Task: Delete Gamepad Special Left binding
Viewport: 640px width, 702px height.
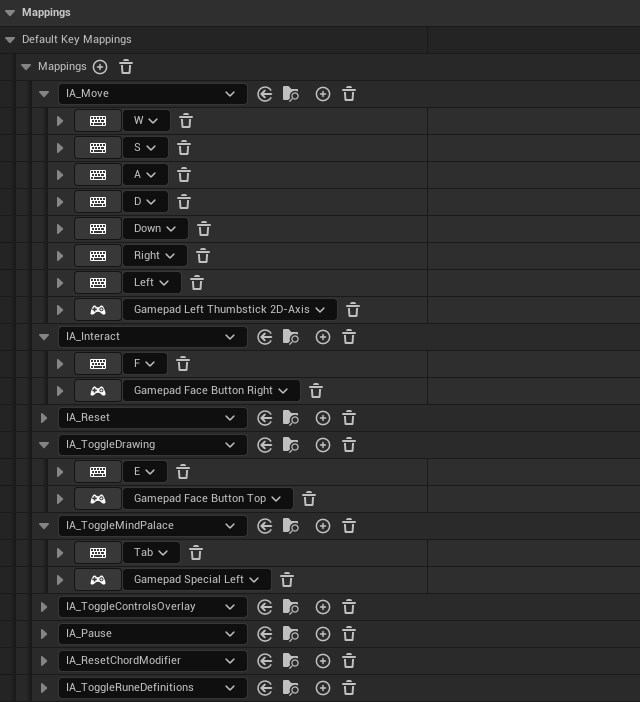Action: (x=287, y=580)
